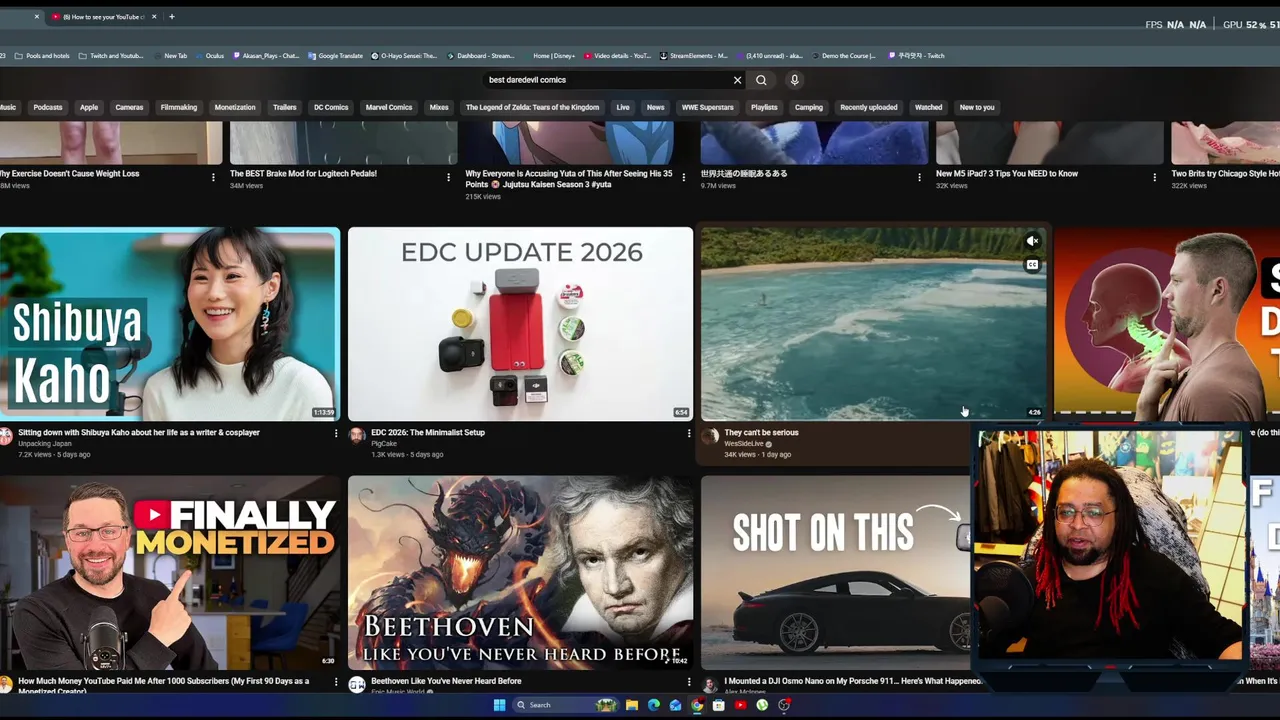Seek on previewing beach video progress bar
Screen dimensions: 1280x720
coord(873,419)
